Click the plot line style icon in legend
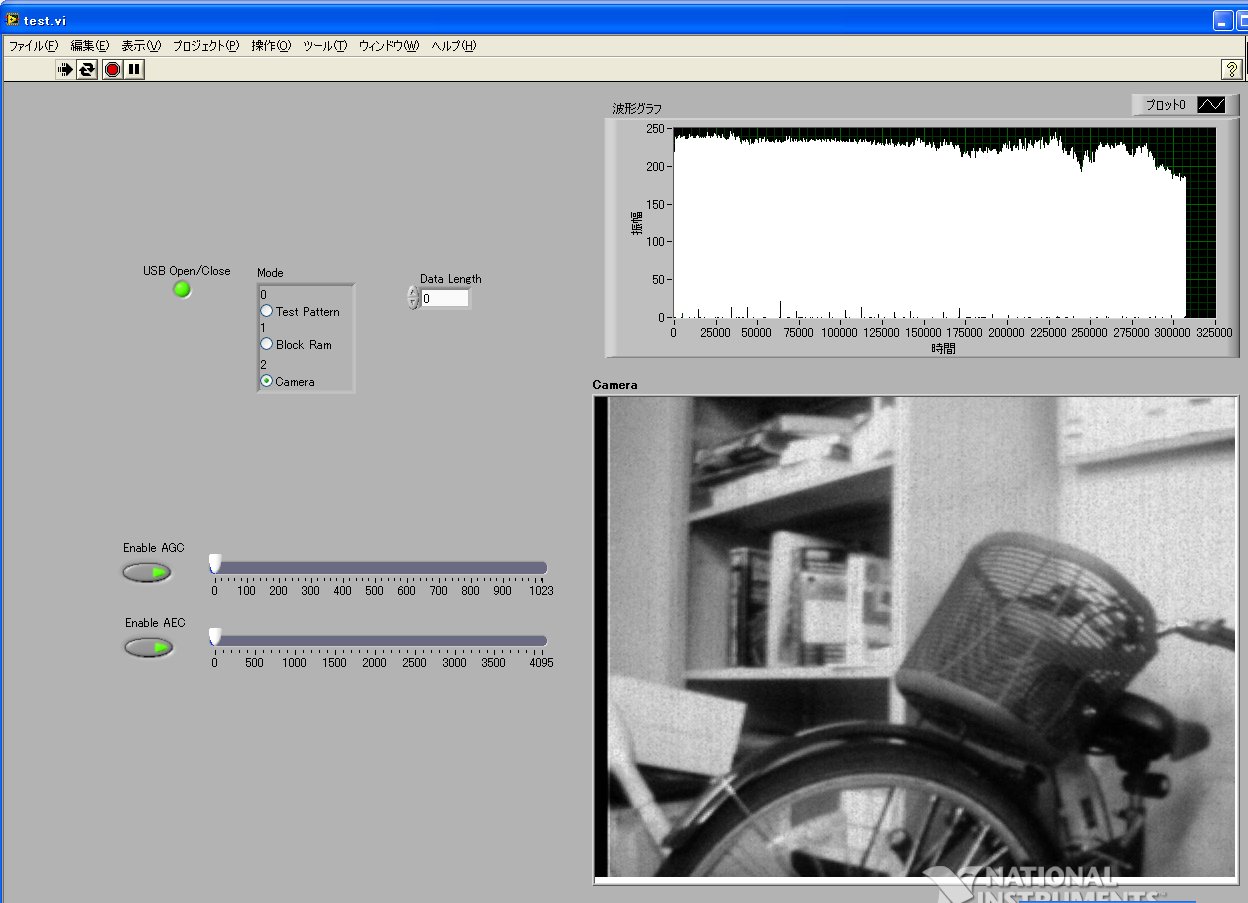The height and width of the screenshot is (903, 1248). 1211,105
